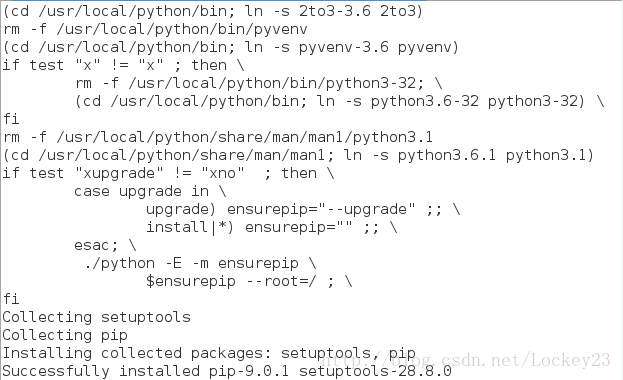Click the 'if test "x" != "x"' line
This screenshot has width=623, height=380.
click(124, 65)
